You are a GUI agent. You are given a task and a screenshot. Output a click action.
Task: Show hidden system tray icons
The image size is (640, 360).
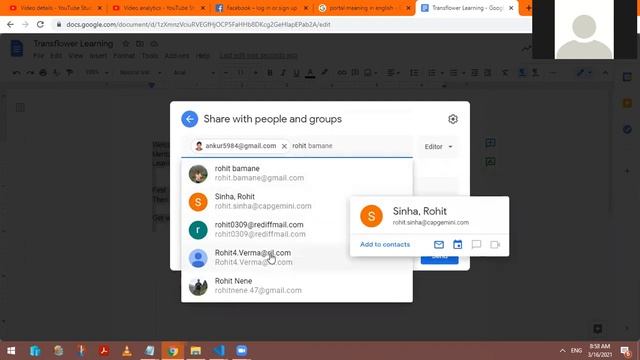pyautogui.click(x=562, y=351)
